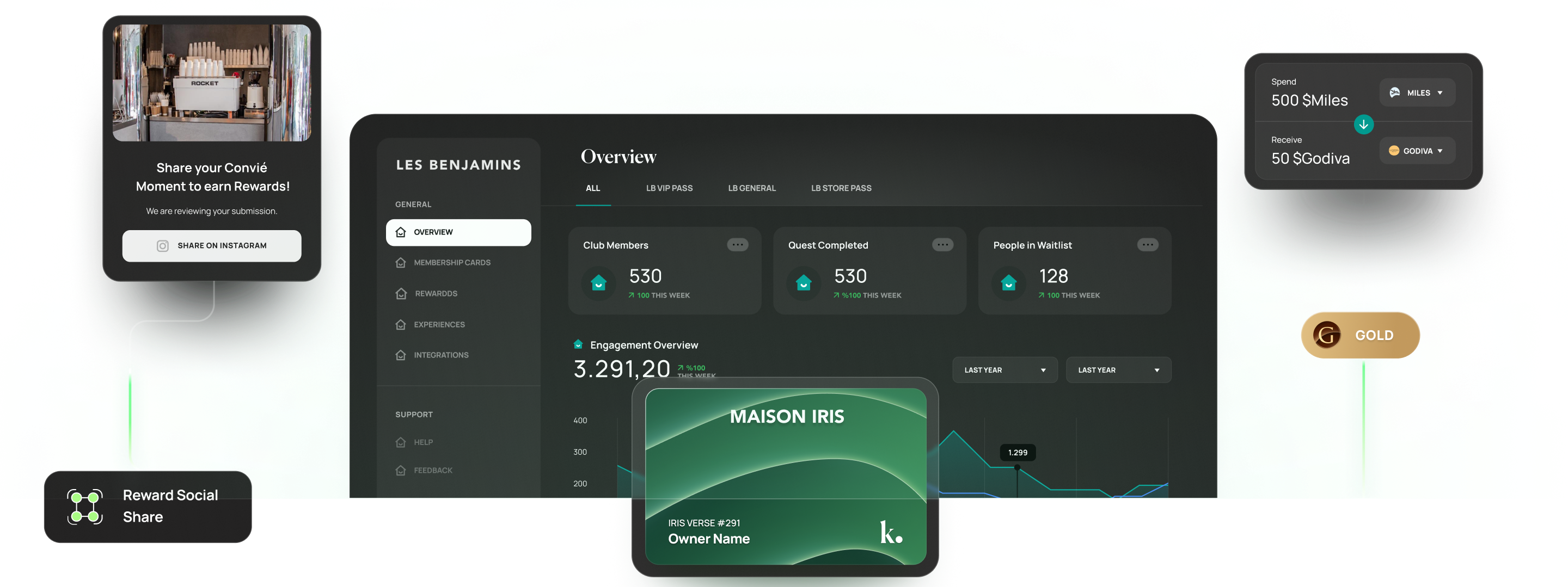1568x587 pixels.
Task: Expand the MILES currency dropdown
Action: tap(1417, 93)
